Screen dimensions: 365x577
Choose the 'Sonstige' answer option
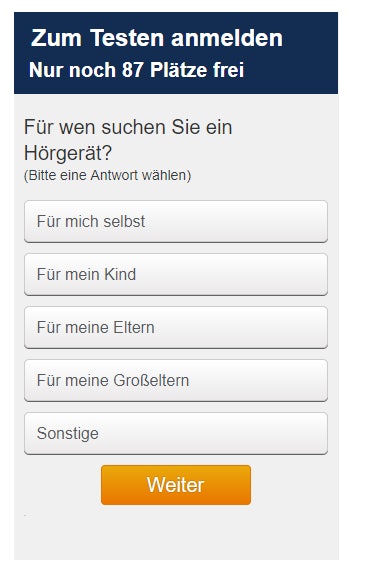pos(176,433)
